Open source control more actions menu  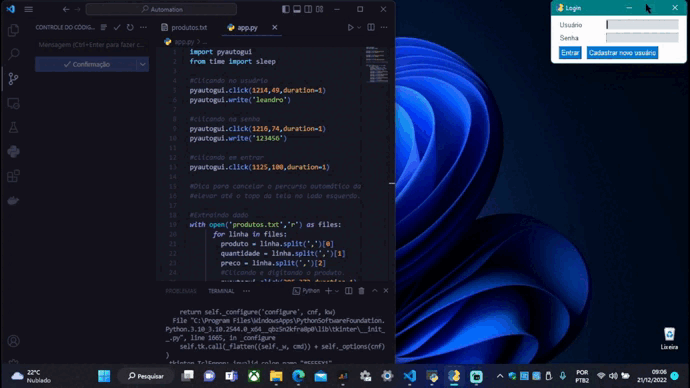[143, 27]
